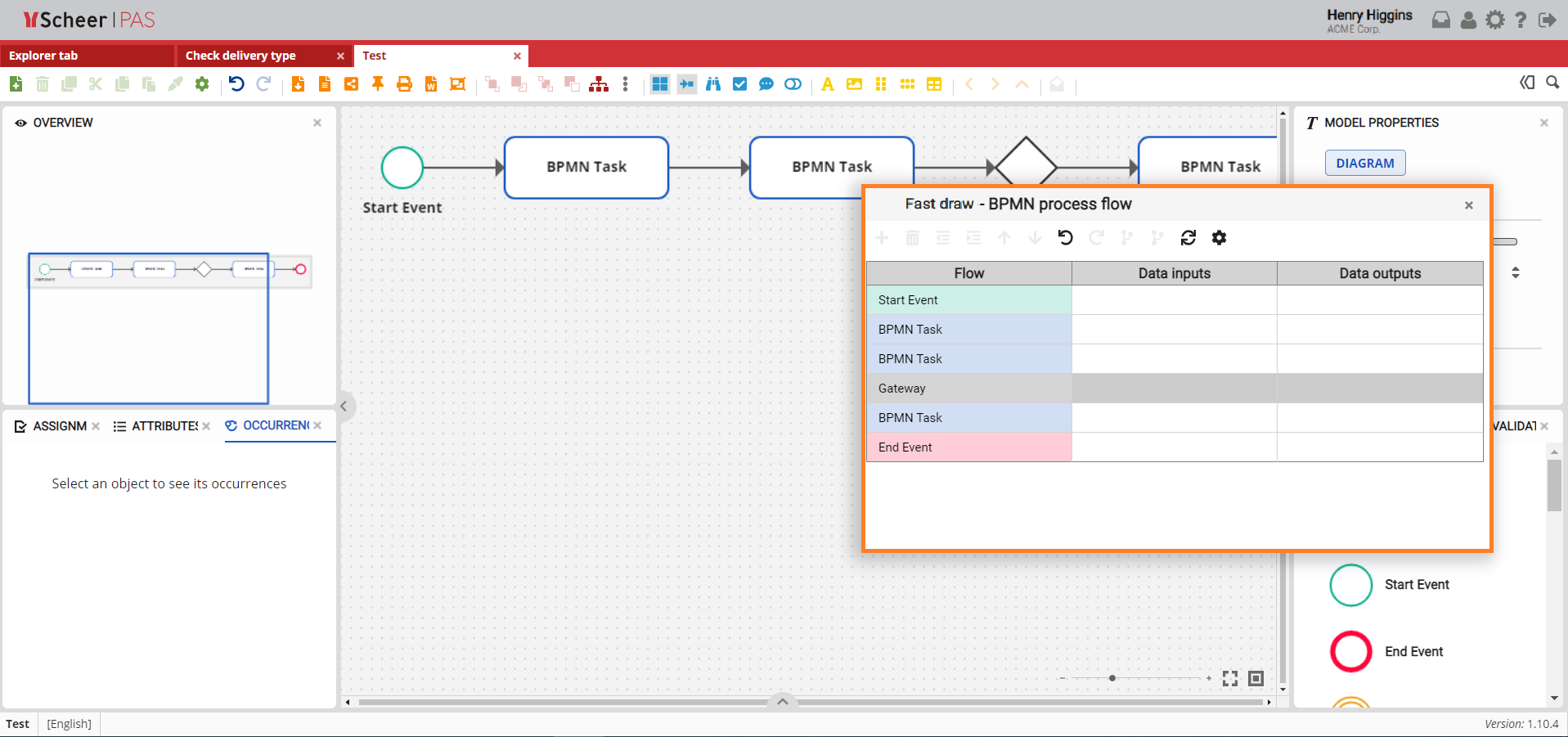Open Fast draw settings gear
Image resolution: width=1568 pixels, height=737 pixels.
[x=1219, y=238]
